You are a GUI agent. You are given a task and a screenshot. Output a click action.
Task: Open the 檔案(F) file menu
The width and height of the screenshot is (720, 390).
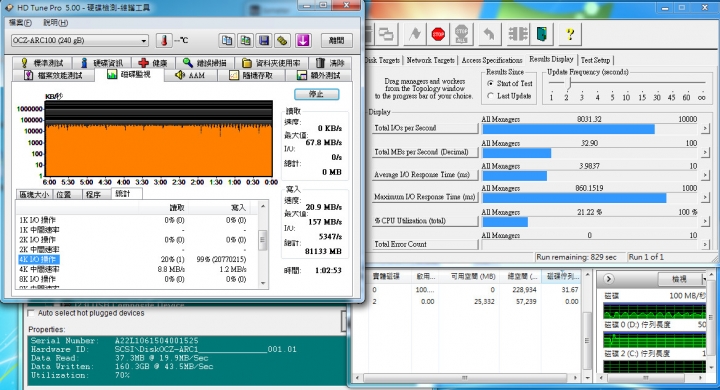[x=21, y=23]
